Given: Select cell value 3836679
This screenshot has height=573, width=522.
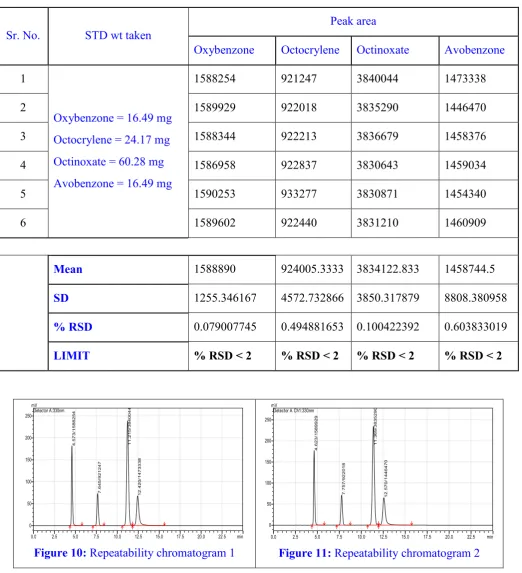Looking at the screenshot, I should coord(377,136).
